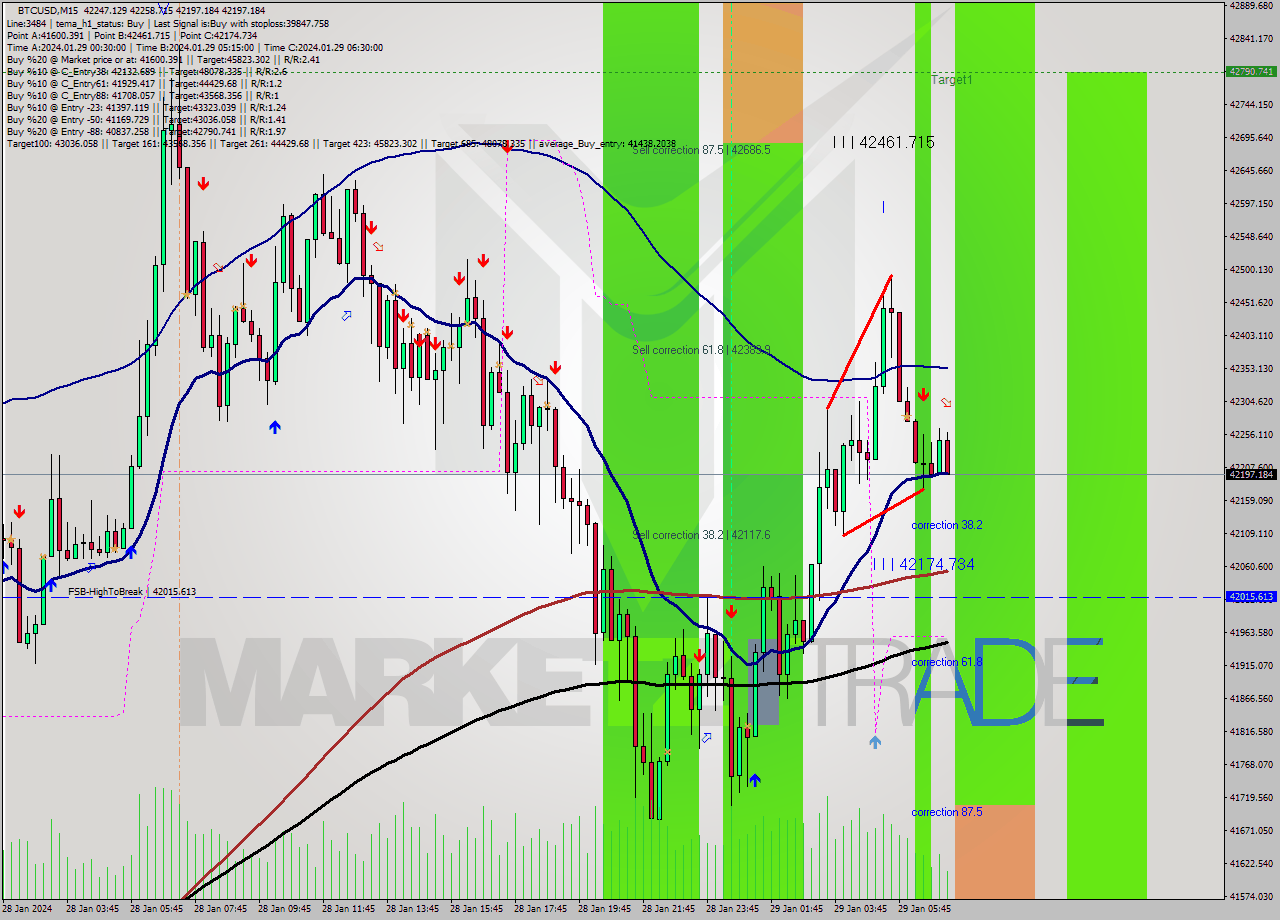Click the 42841.170 price axis label
Viewport: 1280px width, 920px height.
(1251, 39)
